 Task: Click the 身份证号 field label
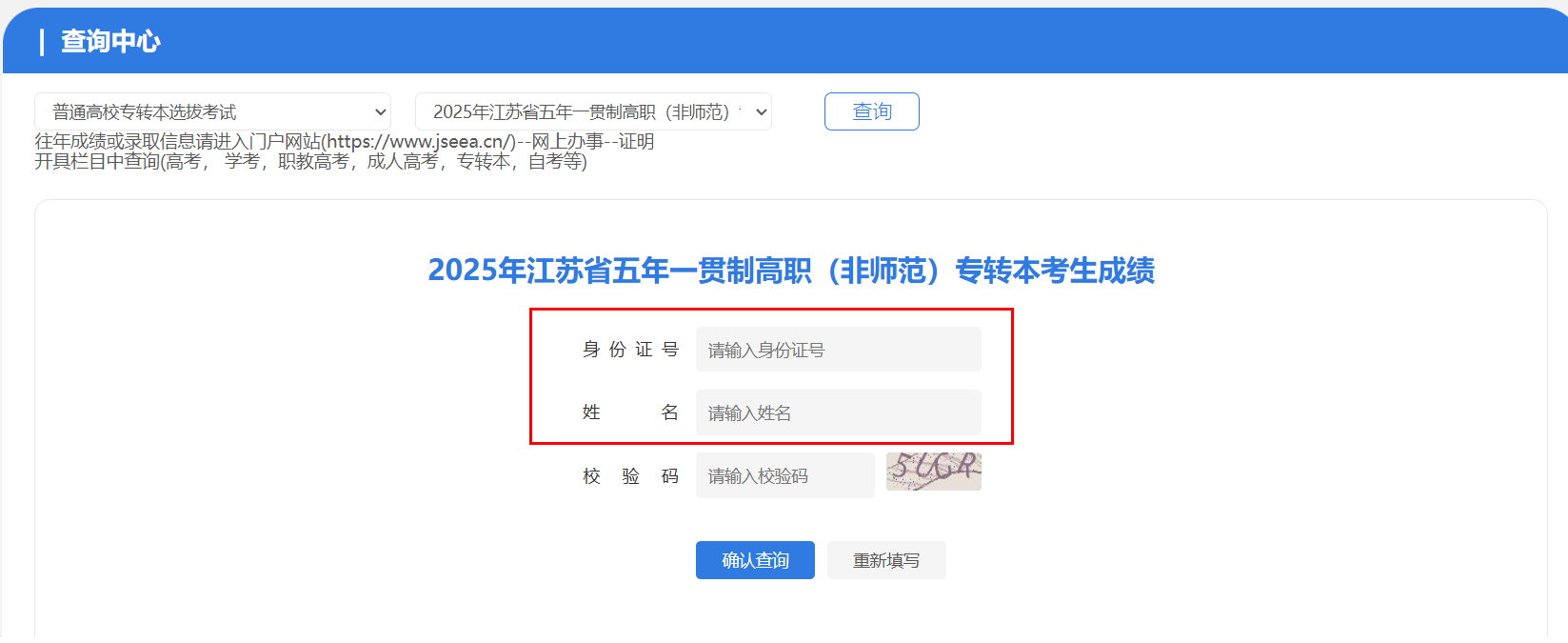point(630,350)
